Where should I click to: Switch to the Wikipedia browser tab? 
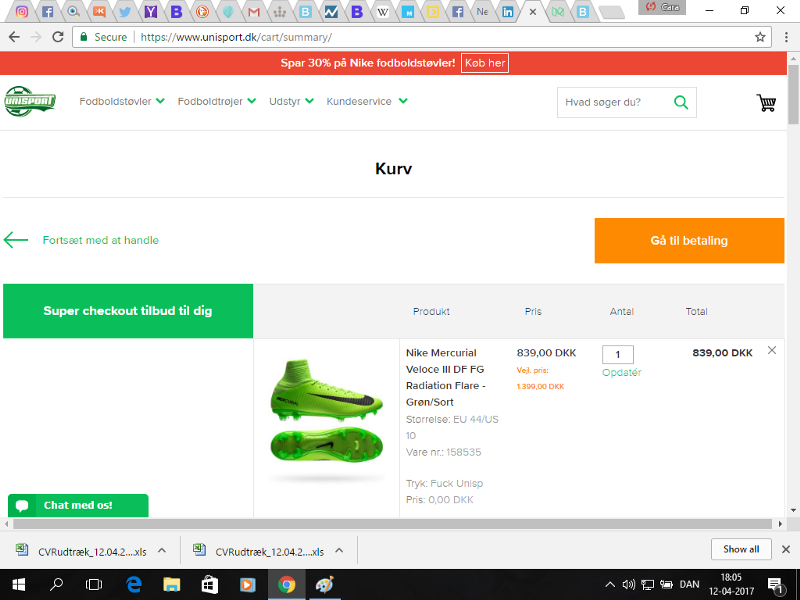pyautogui.click(x=382, y=11)
